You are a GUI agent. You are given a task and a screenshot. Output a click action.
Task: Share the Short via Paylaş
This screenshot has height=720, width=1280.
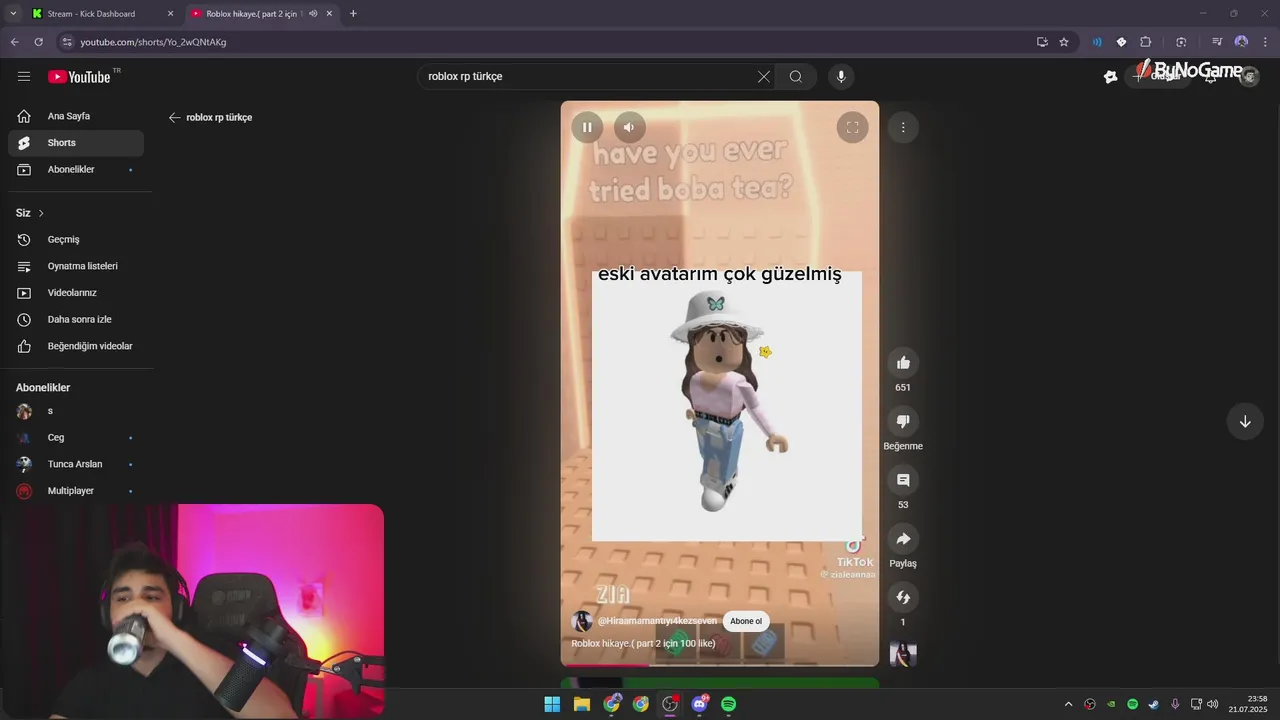pyautogui.click(x=903, y=539)
